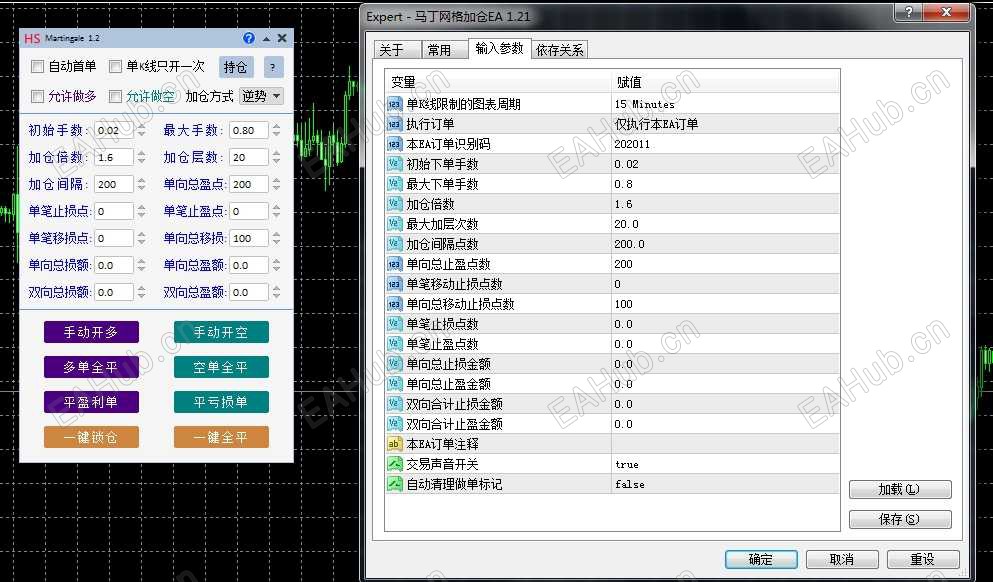Click the 单向总盈额 input field
993x582 pixels.
pos(249,265)
